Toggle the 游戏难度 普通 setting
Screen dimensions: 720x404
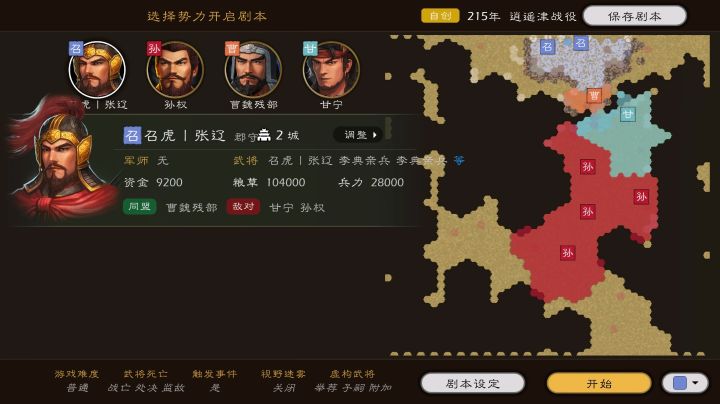77,381
